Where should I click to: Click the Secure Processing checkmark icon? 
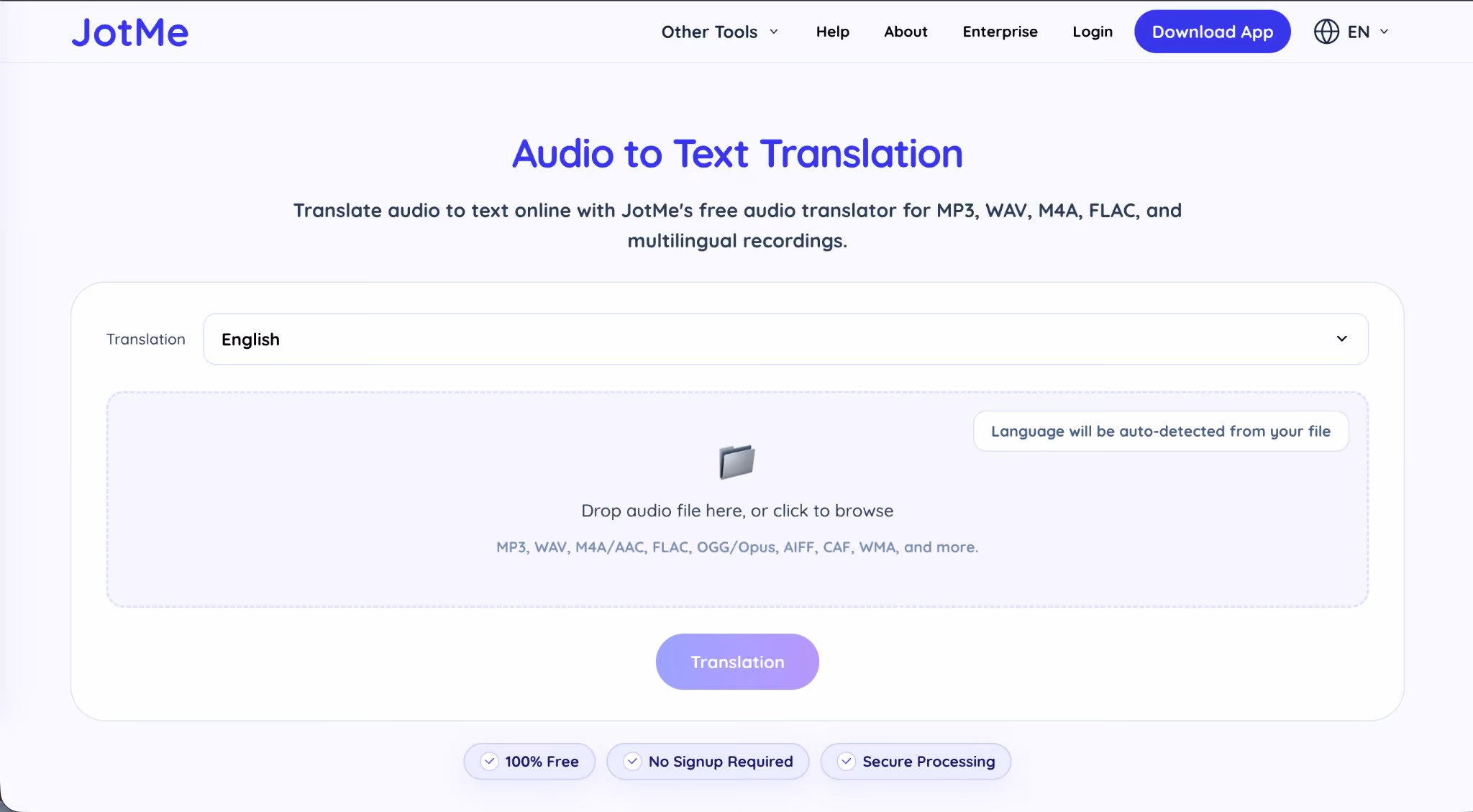point(847,762)
